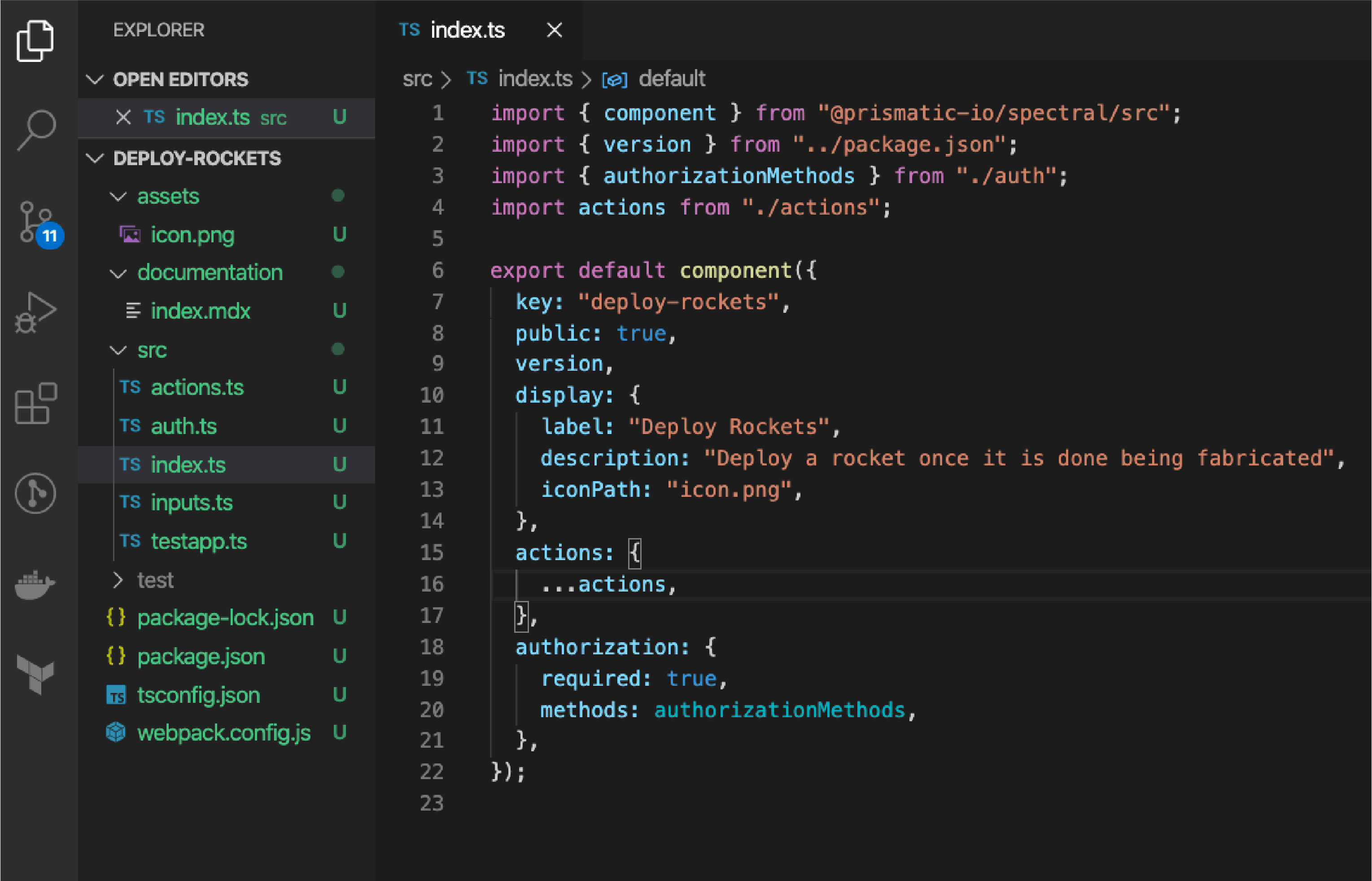The height and width of the screenshot is (881, 1372).
Task: Click the "@prismatic-io/spectral/src" import string
Action: [x=993, y=113]
